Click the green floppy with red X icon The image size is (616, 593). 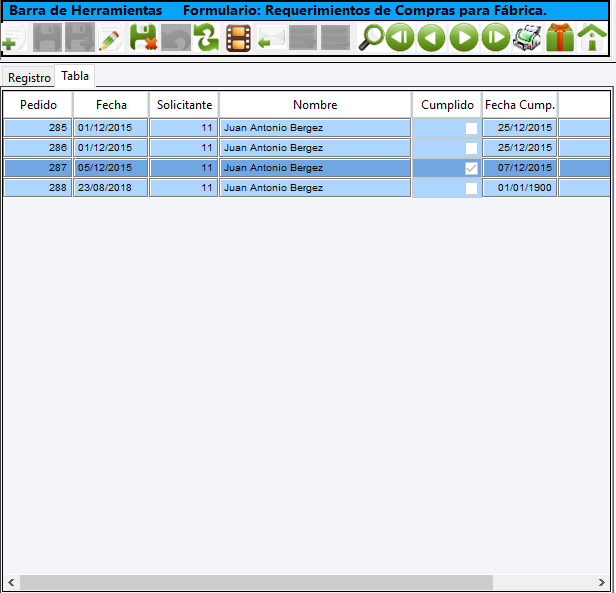(143, 38)
